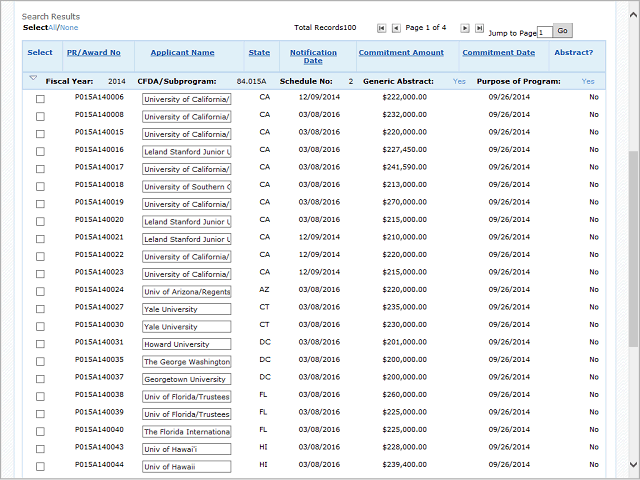Sort the table by State
Screen dimensions: 640x480
(x=259, y=53)
